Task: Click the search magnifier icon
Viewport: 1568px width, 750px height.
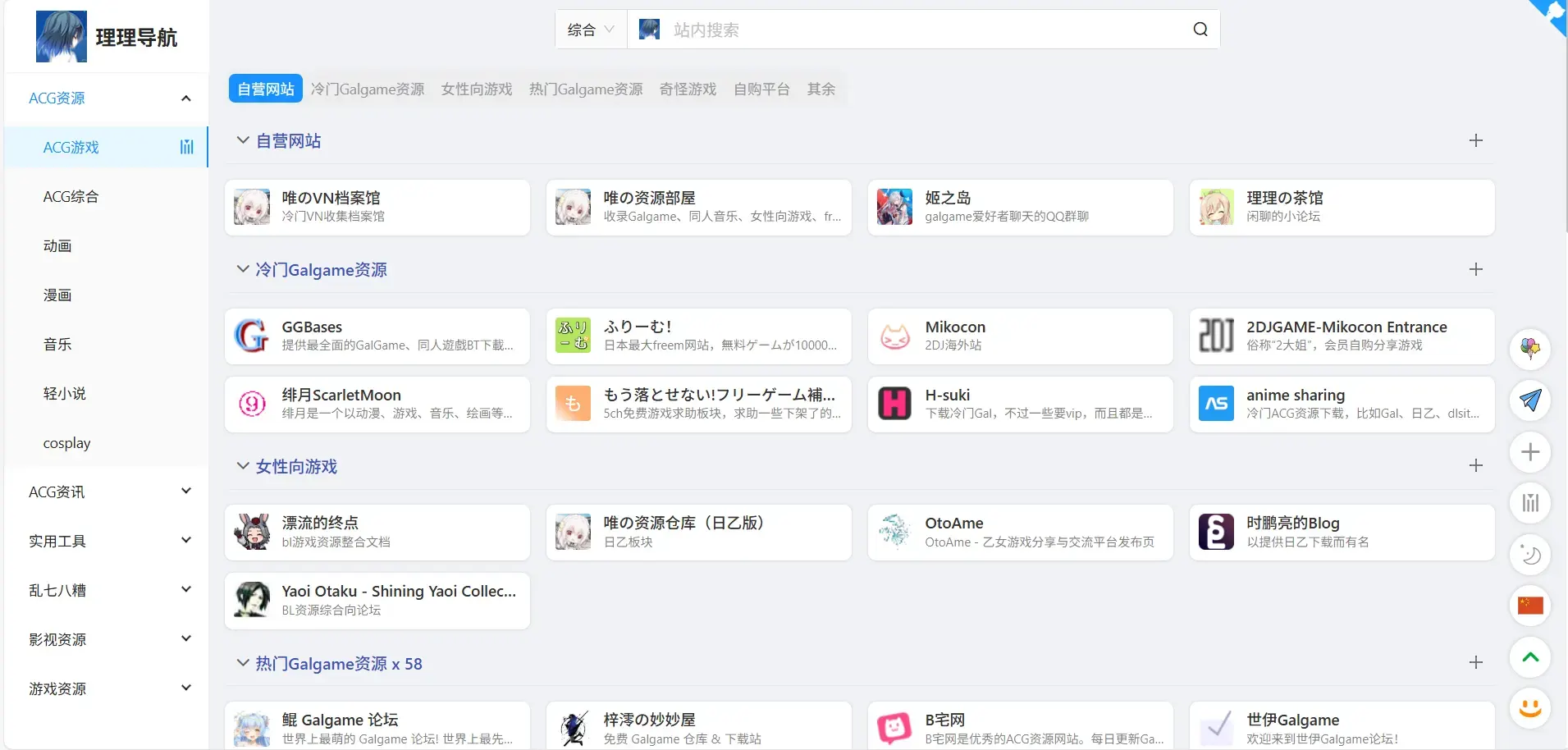Action: (1200, 30)
